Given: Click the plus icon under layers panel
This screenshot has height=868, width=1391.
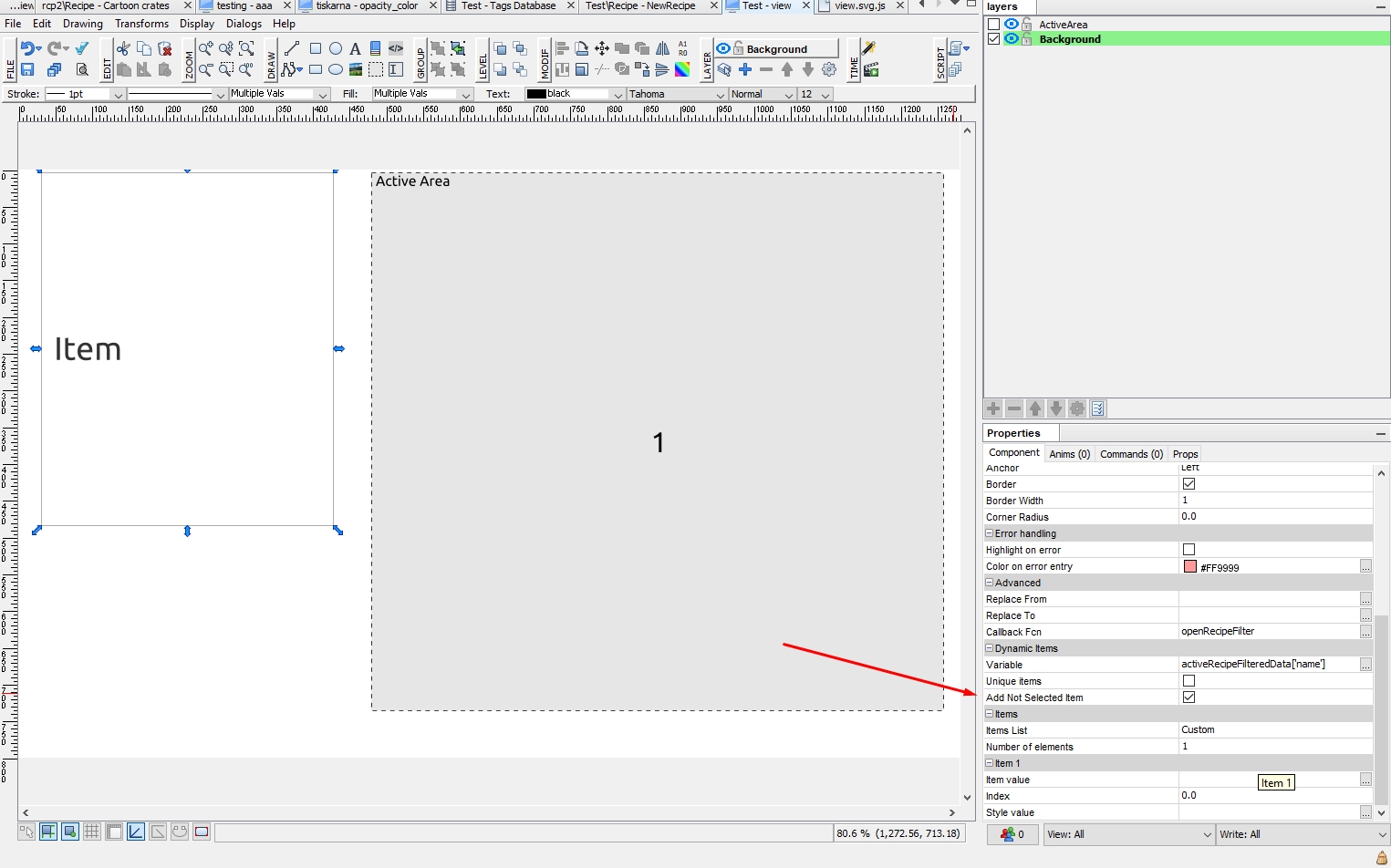Looking at the screenshot, I should [993, 408].
